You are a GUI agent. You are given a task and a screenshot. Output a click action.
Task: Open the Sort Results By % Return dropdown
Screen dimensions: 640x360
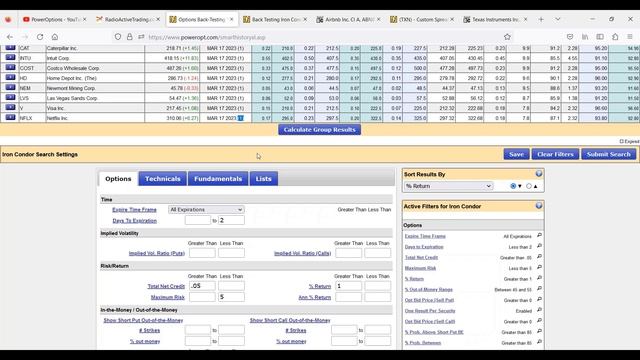[x=448, y=186]
